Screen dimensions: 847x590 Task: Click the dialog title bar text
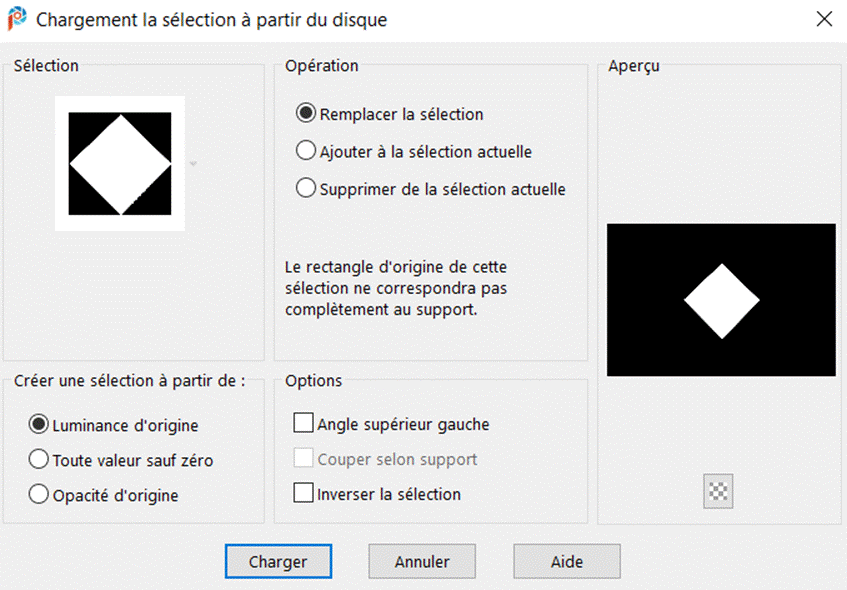pos(211,19)
